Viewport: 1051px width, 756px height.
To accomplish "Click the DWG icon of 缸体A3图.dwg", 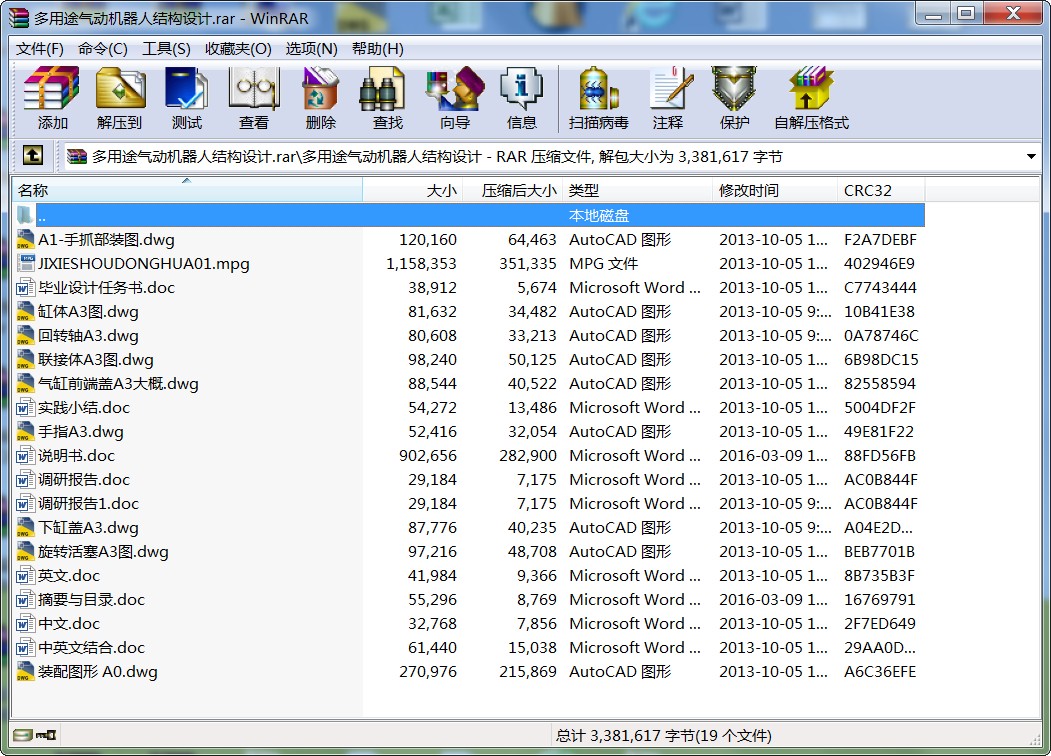I will (x=25, y=312).
